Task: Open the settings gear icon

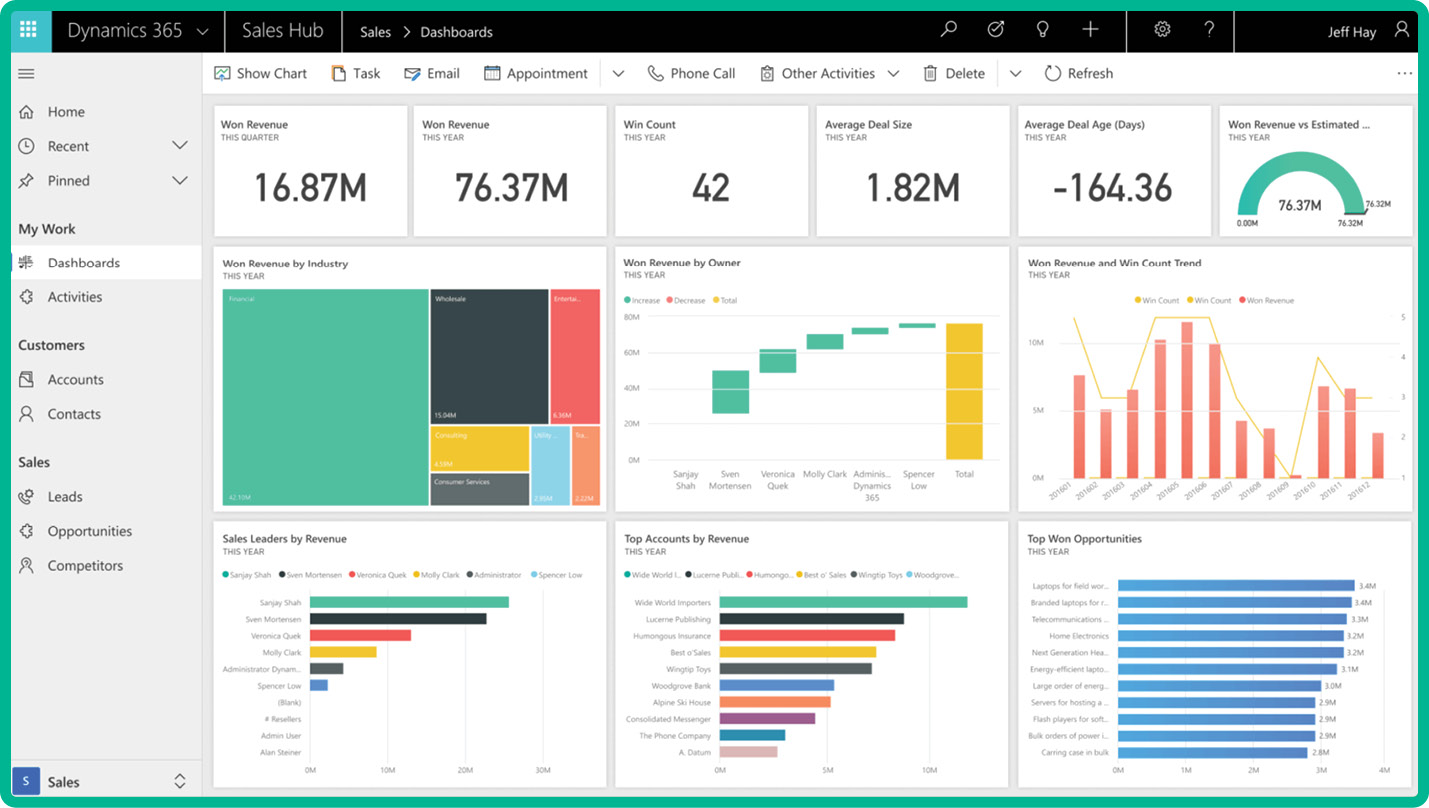Action: (1162, 30)
